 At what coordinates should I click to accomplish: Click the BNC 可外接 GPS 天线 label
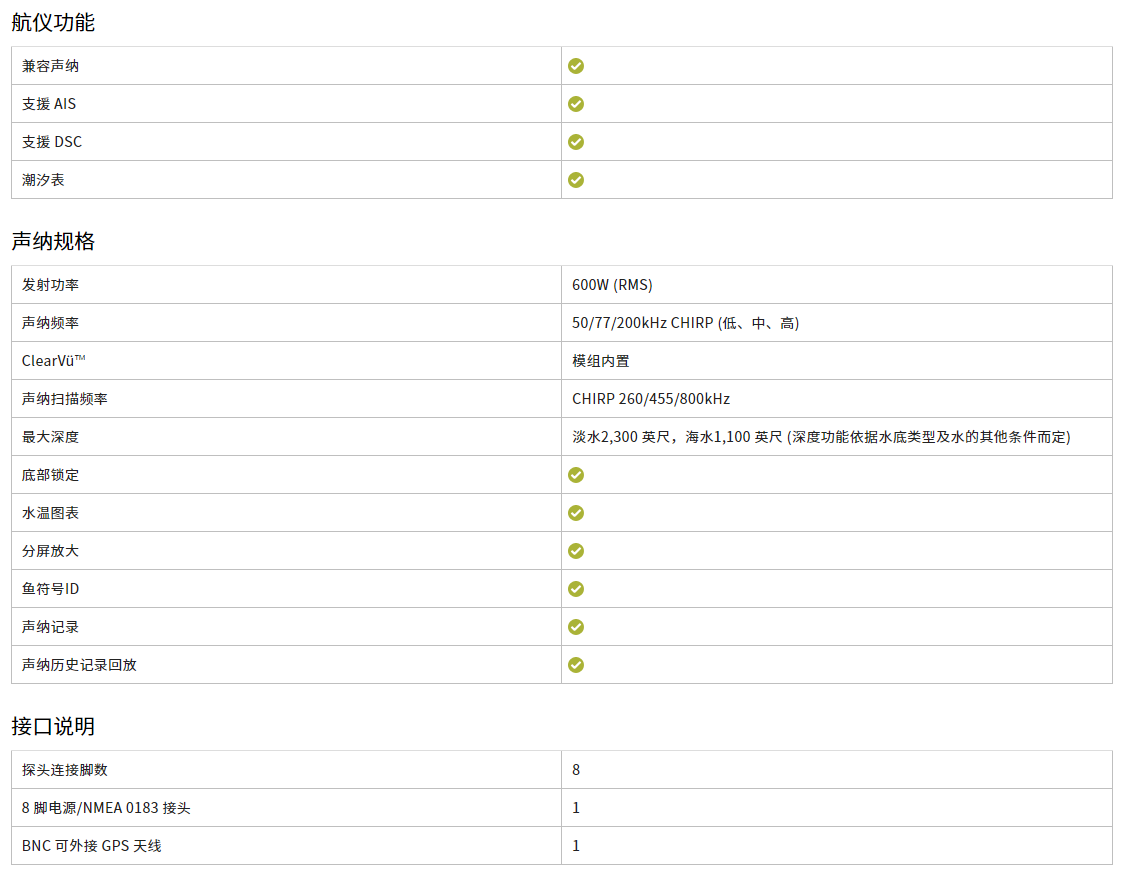click(91, 846)
